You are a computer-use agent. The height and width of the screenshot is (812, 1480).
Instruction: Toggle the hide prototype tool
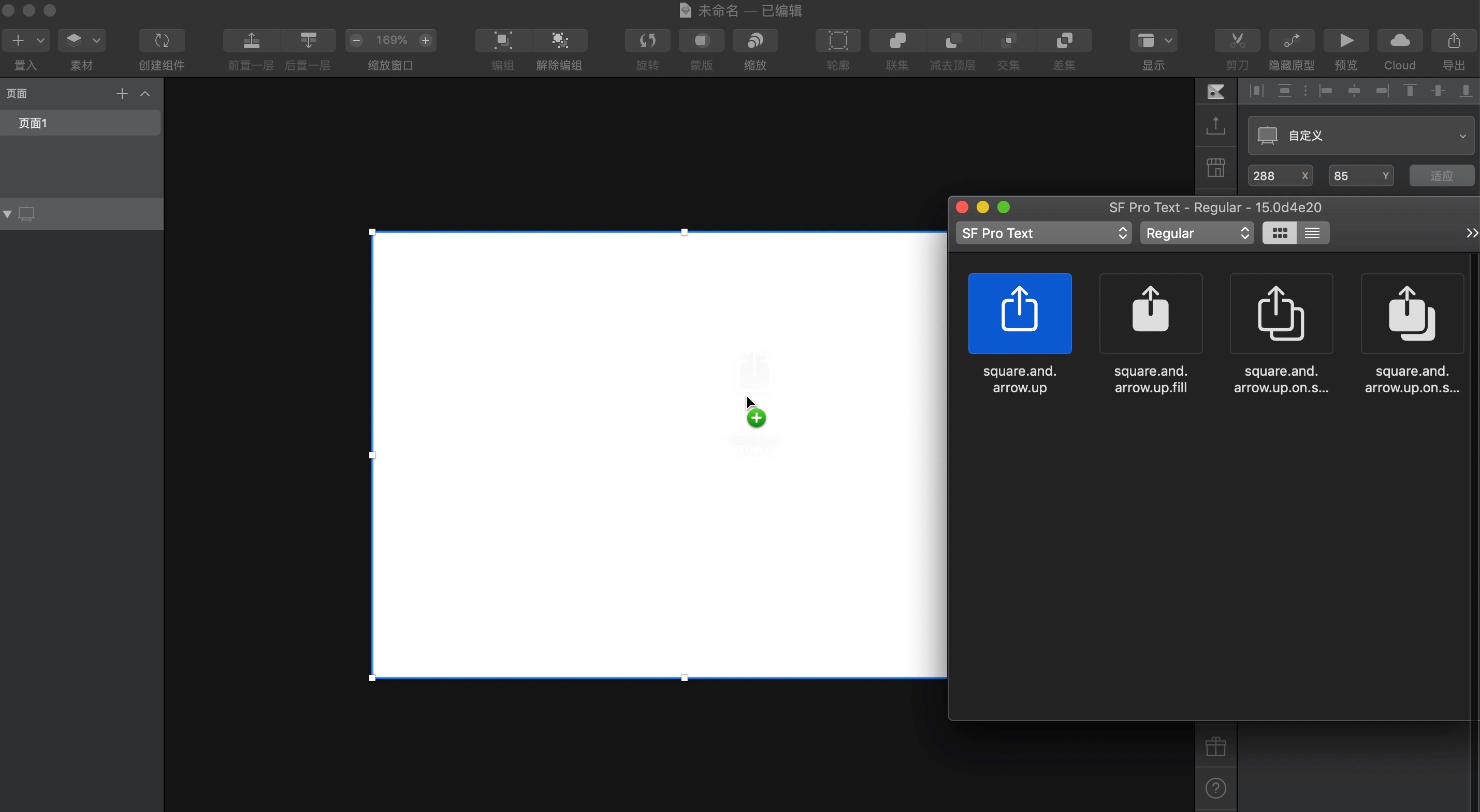[1292, 40]
